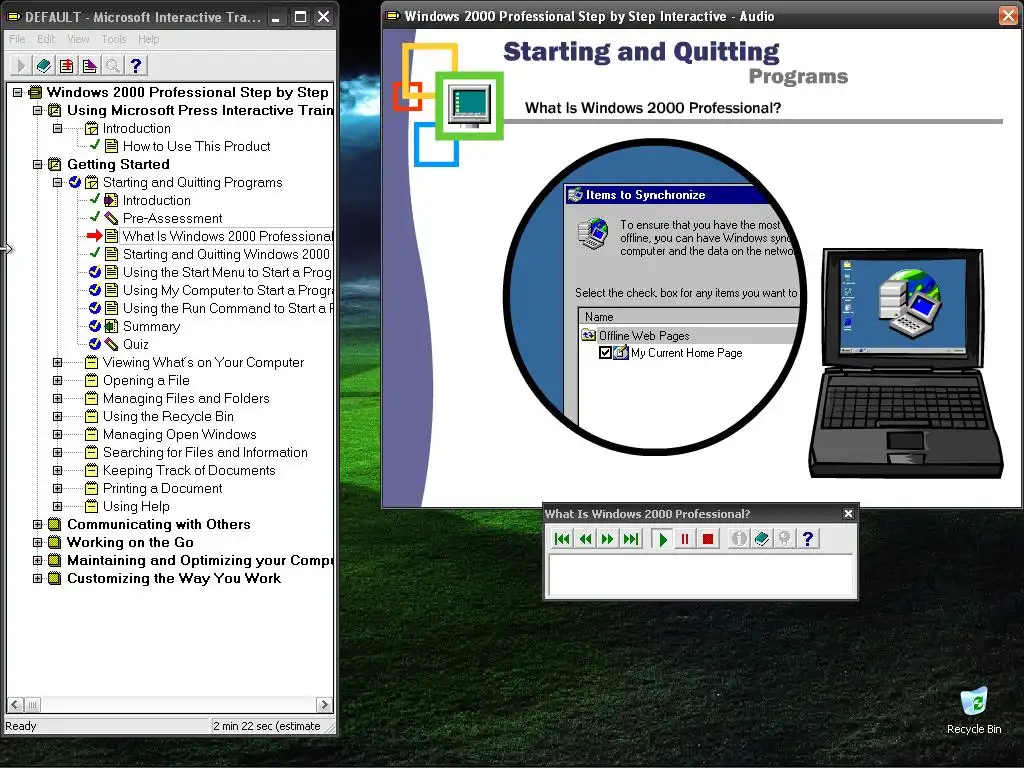The image size is (1024, 768).
Task: Collapse the Getting Started node
Action: point(38,164)
